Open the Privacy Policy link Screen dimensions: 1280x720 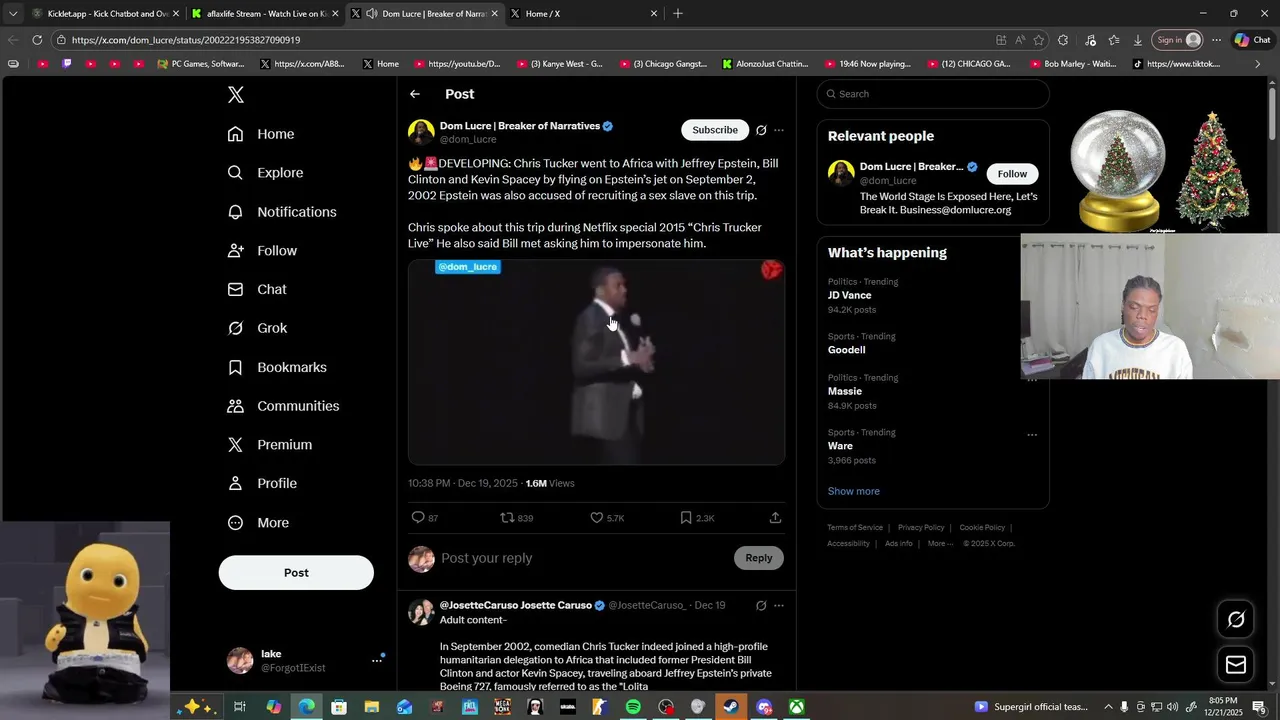click(x=921, y=528)
